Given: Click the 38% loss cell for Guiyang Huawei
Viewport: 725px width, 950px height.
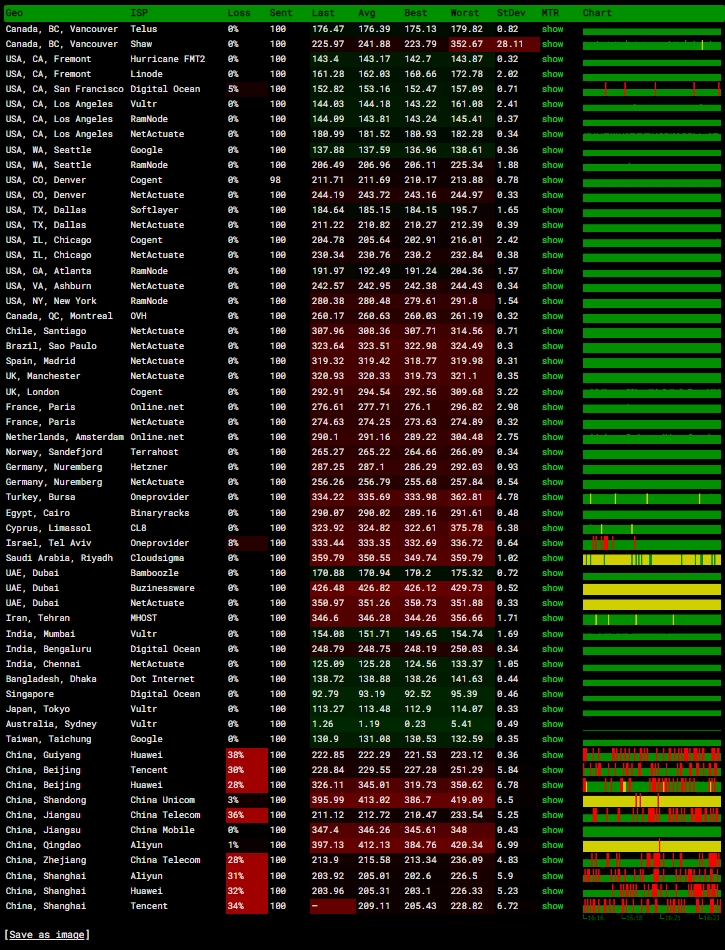Looking at the screenshot, I should coord(246,755).
